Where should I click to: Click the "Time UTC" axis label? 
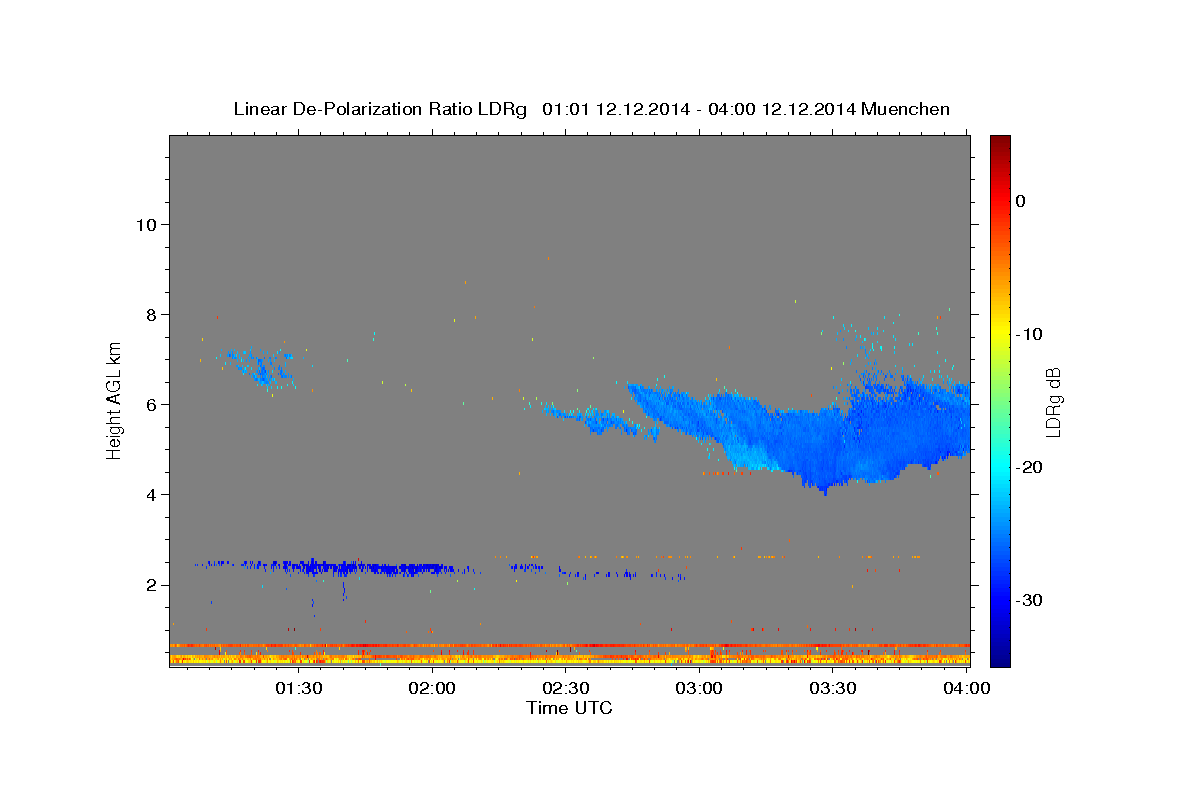(x=569, y=708)
